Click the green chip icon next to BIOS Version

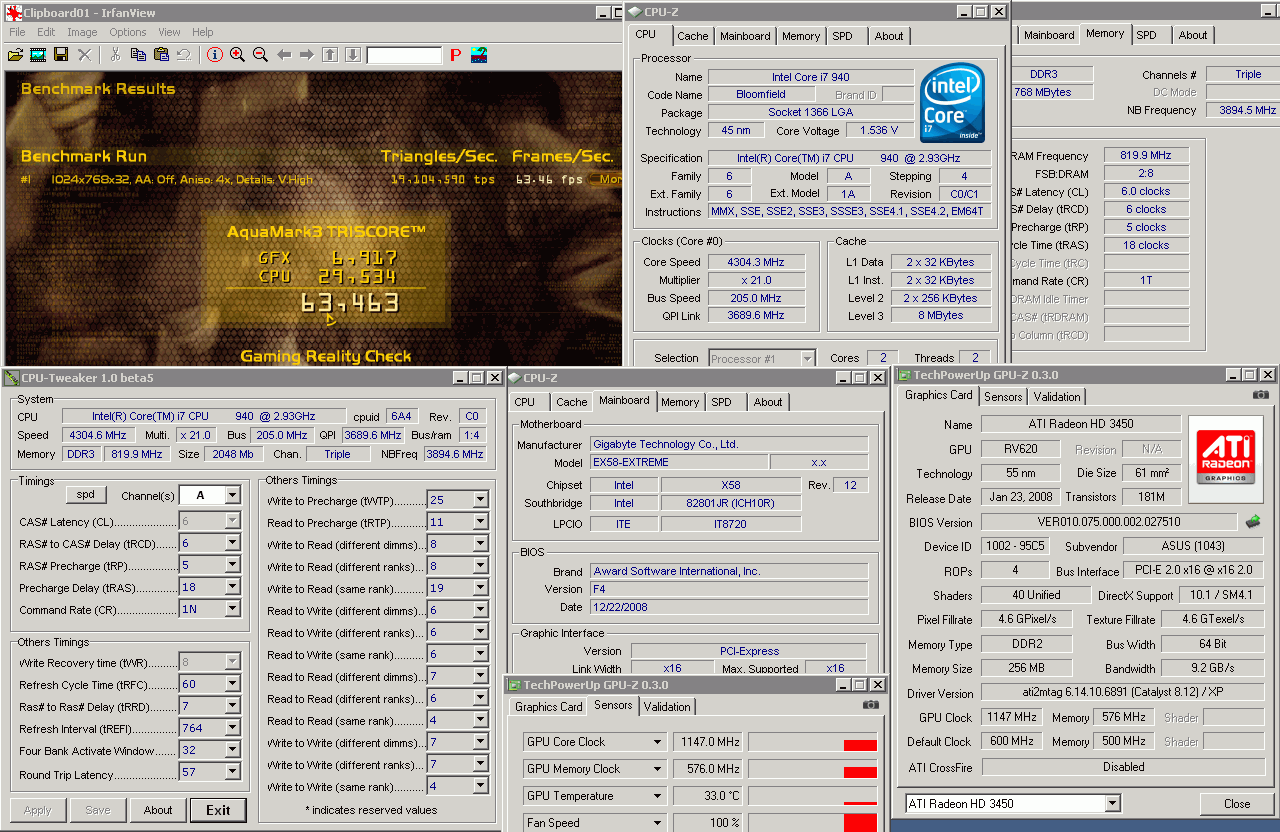tap(1252, 522)
